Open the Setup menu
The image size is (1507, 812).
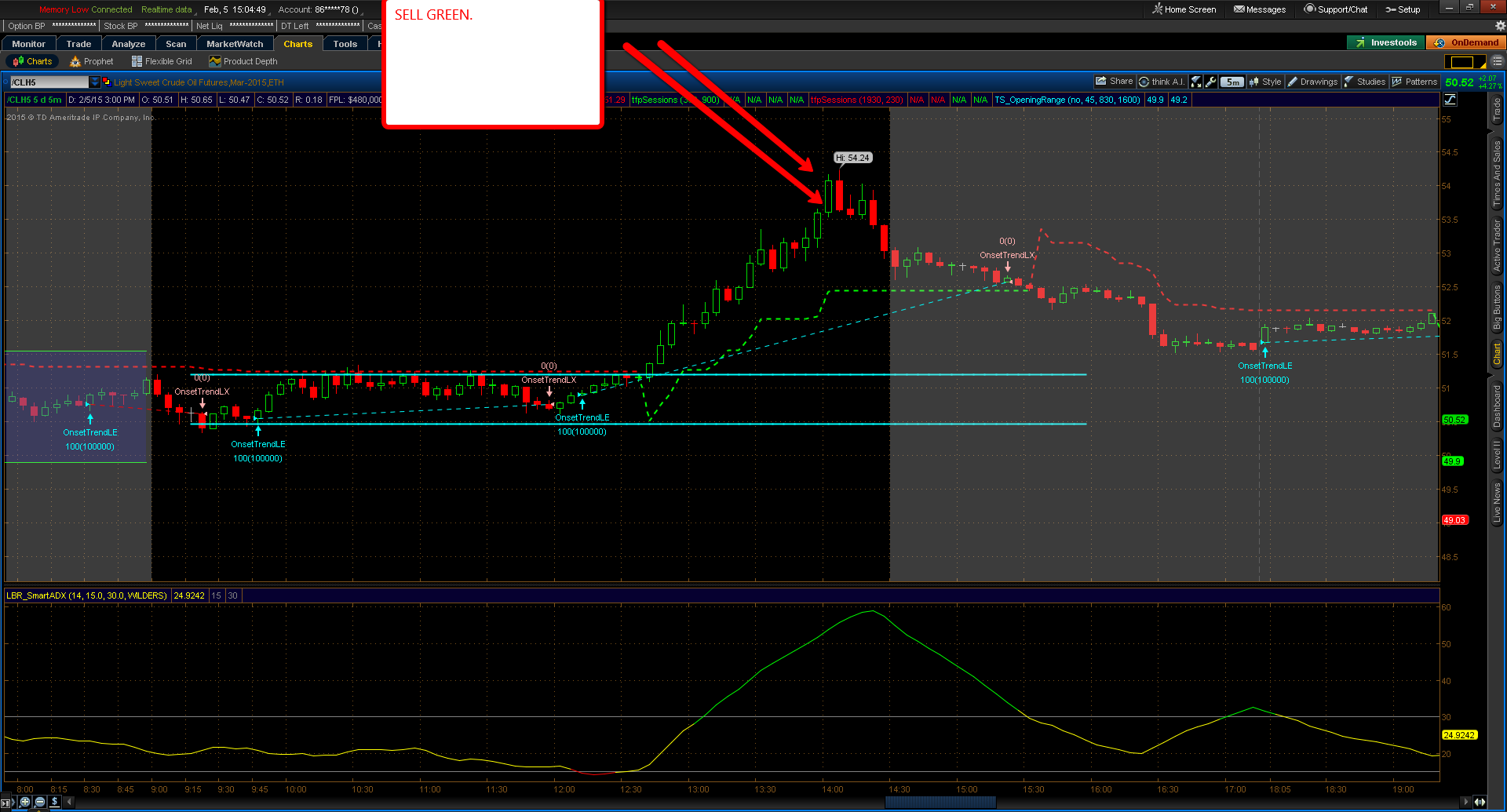[1403, 9]
